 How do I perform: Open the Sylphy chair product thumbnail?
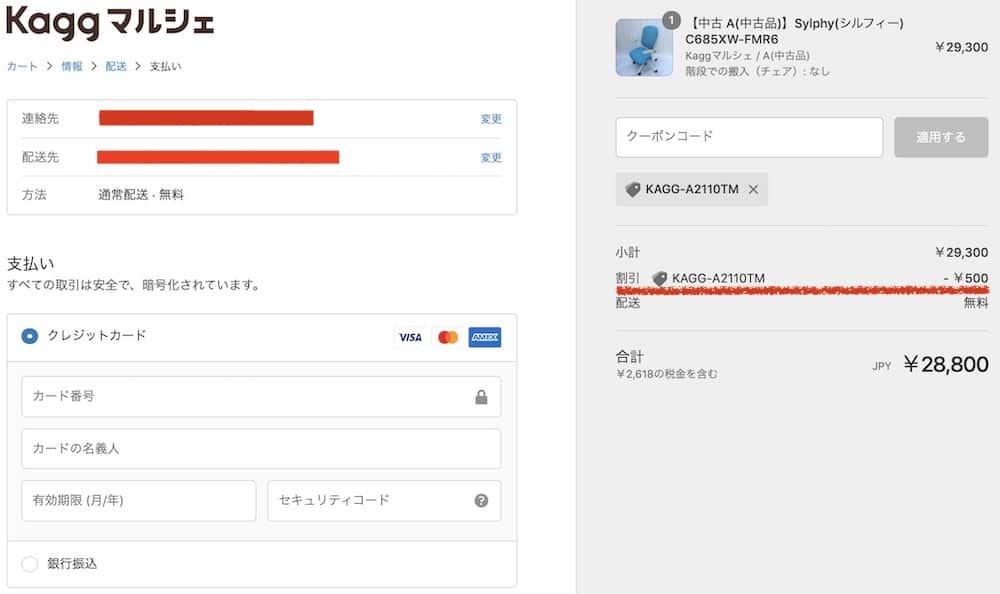point(644,48)
